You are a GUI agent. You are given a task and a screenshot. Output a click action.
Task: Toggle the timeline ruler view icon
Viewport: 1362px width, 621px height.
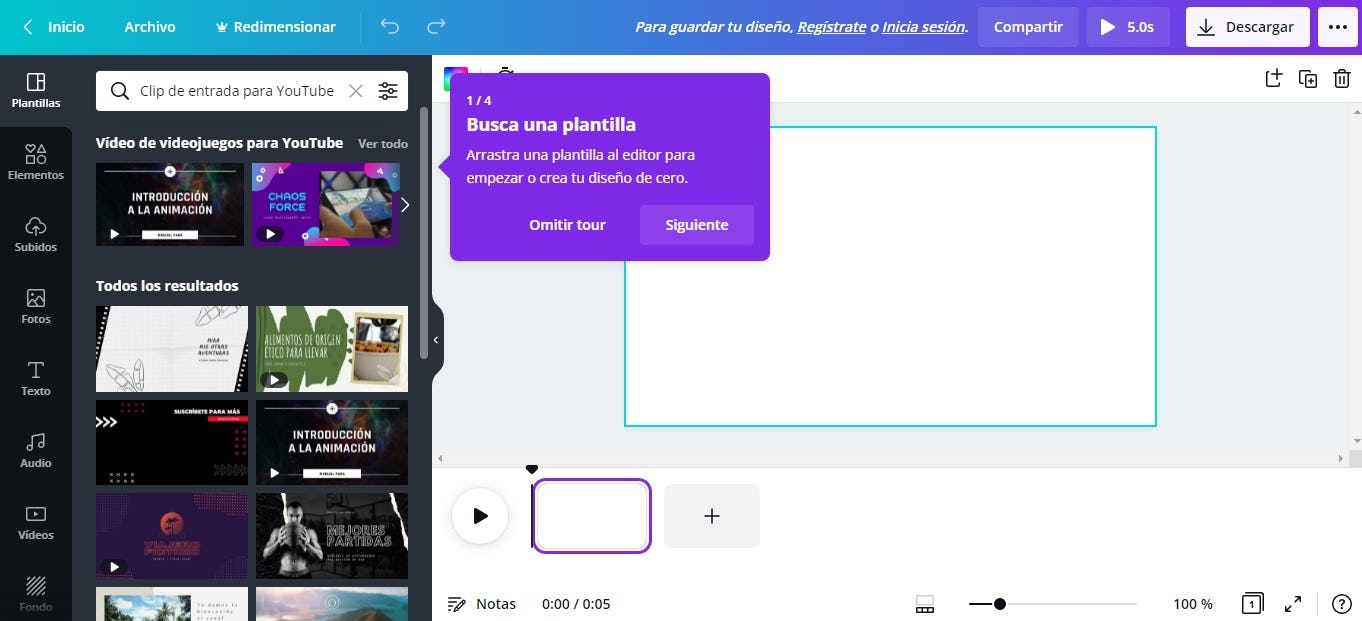(924, 604)
